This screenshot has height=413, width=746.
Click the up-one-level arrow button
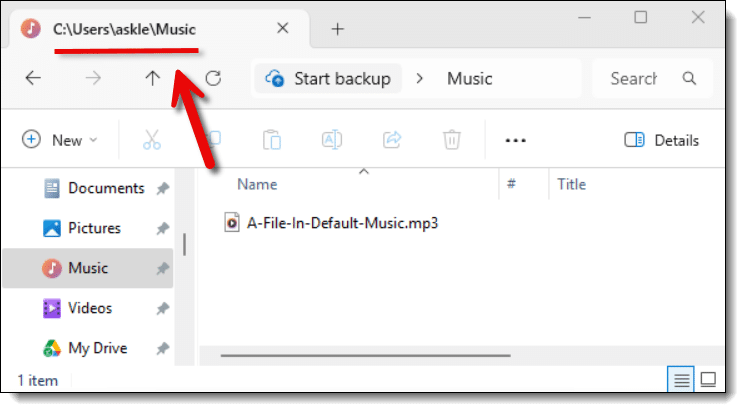click(152, 78)
